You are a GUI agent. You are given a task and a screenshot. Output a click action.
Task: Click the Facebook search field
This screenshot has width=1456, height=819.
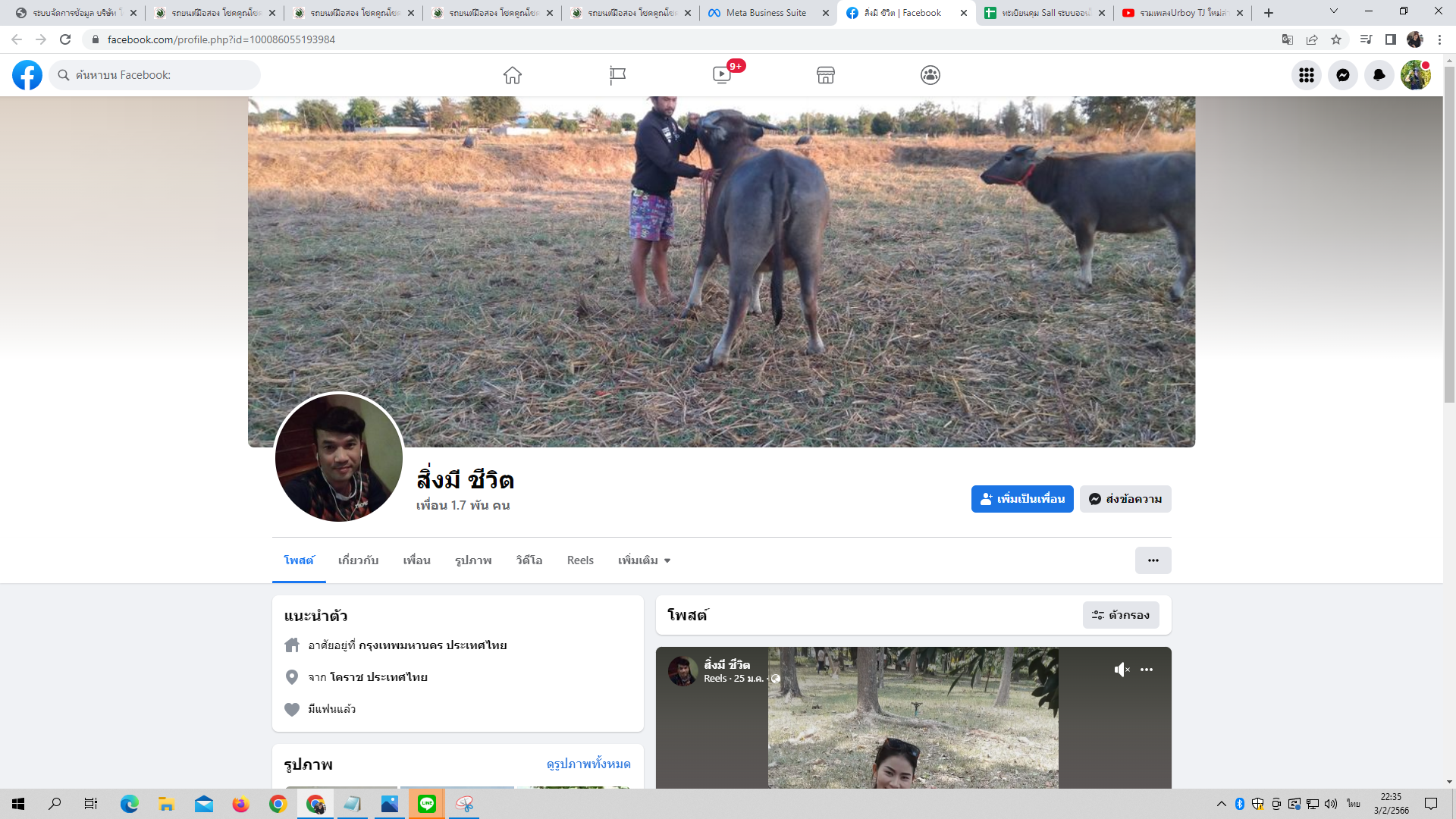pos(155,75)
